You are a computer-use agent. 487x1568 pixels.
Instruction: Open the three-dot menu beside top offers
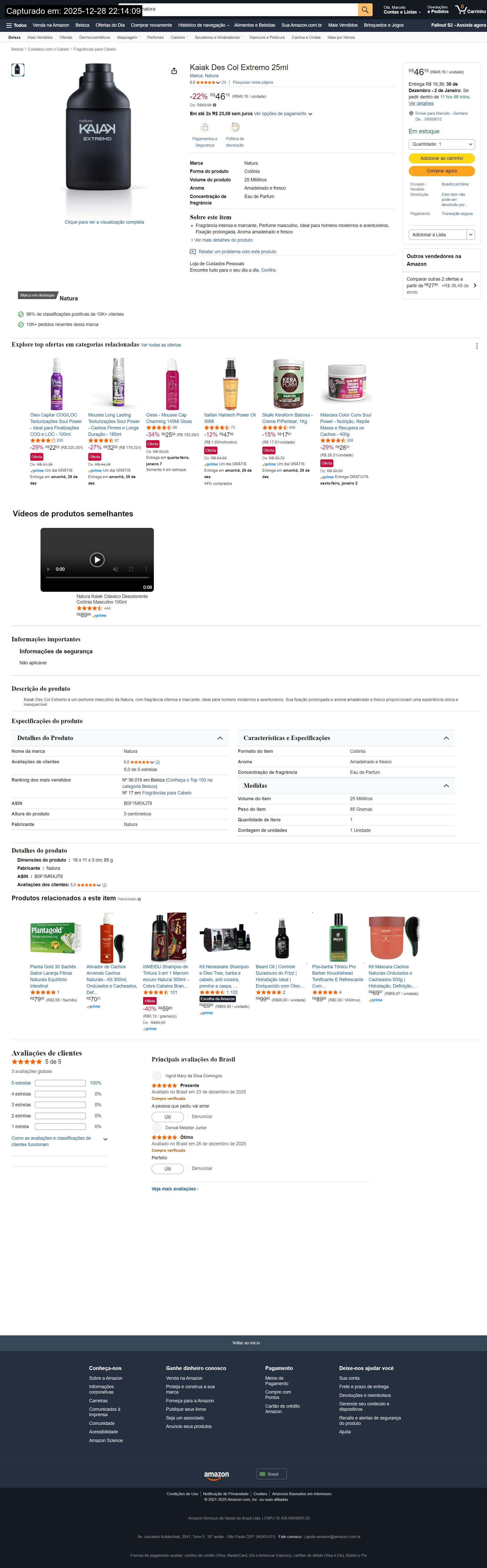477,346
